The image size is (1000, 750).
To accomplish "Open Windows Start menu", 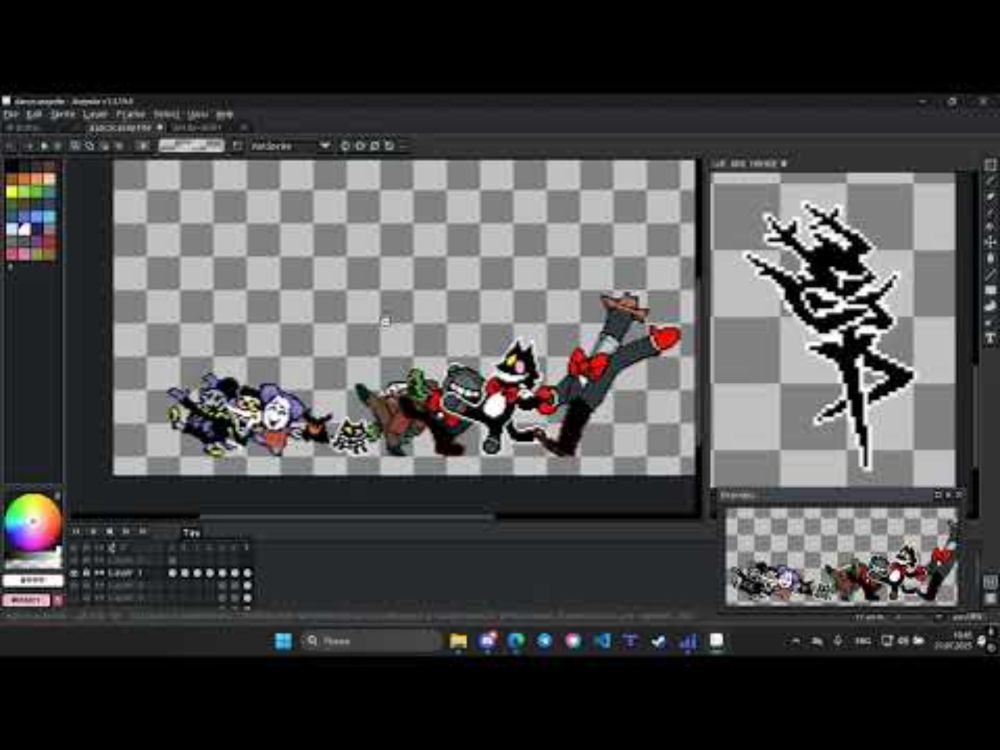I will pyautogui.click(x=283, y=641).
